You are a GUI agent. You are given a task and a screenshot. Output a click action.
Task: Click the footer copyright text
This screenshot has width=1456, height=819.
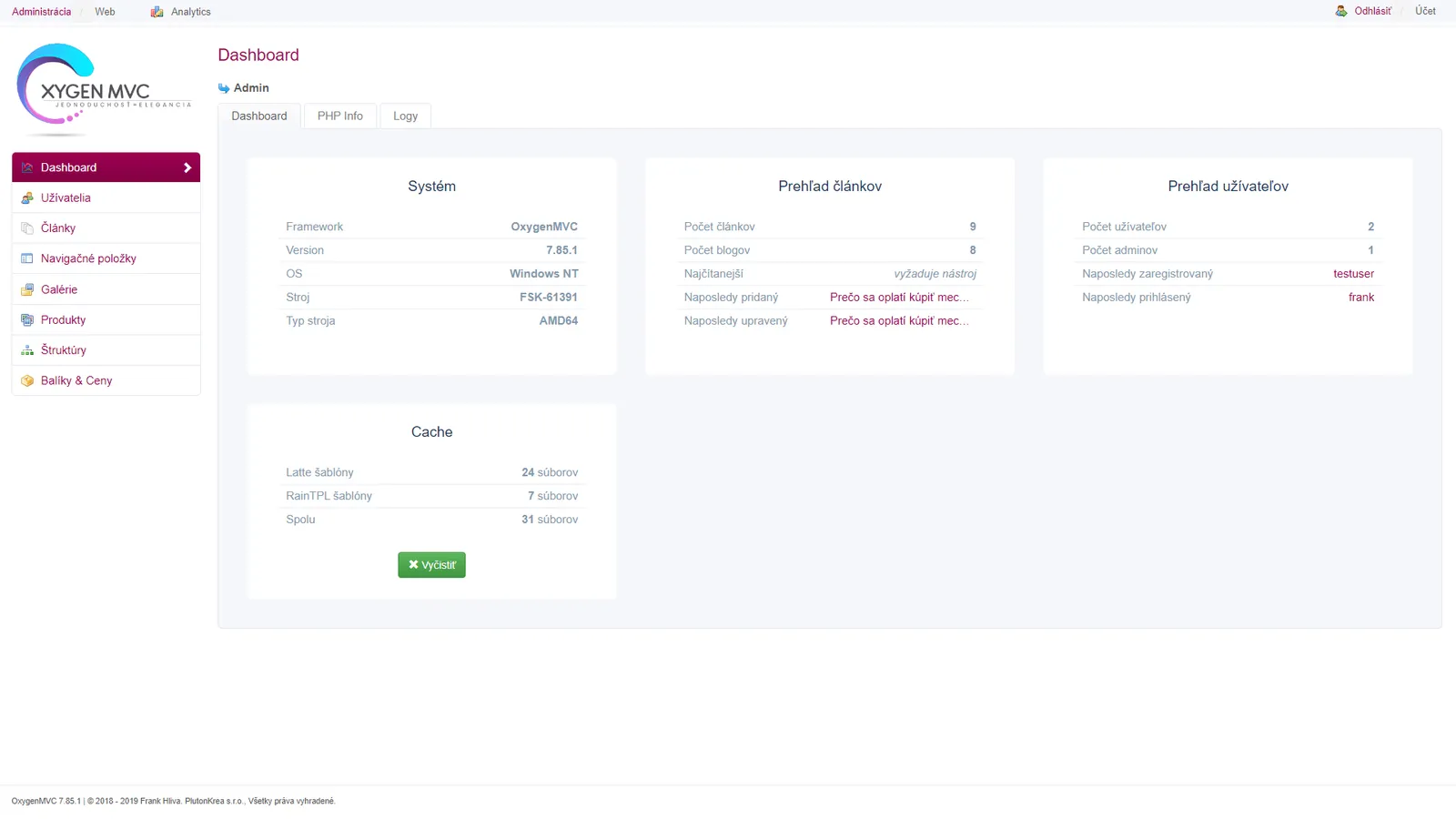pyautogui.click(x=173, y=801)
